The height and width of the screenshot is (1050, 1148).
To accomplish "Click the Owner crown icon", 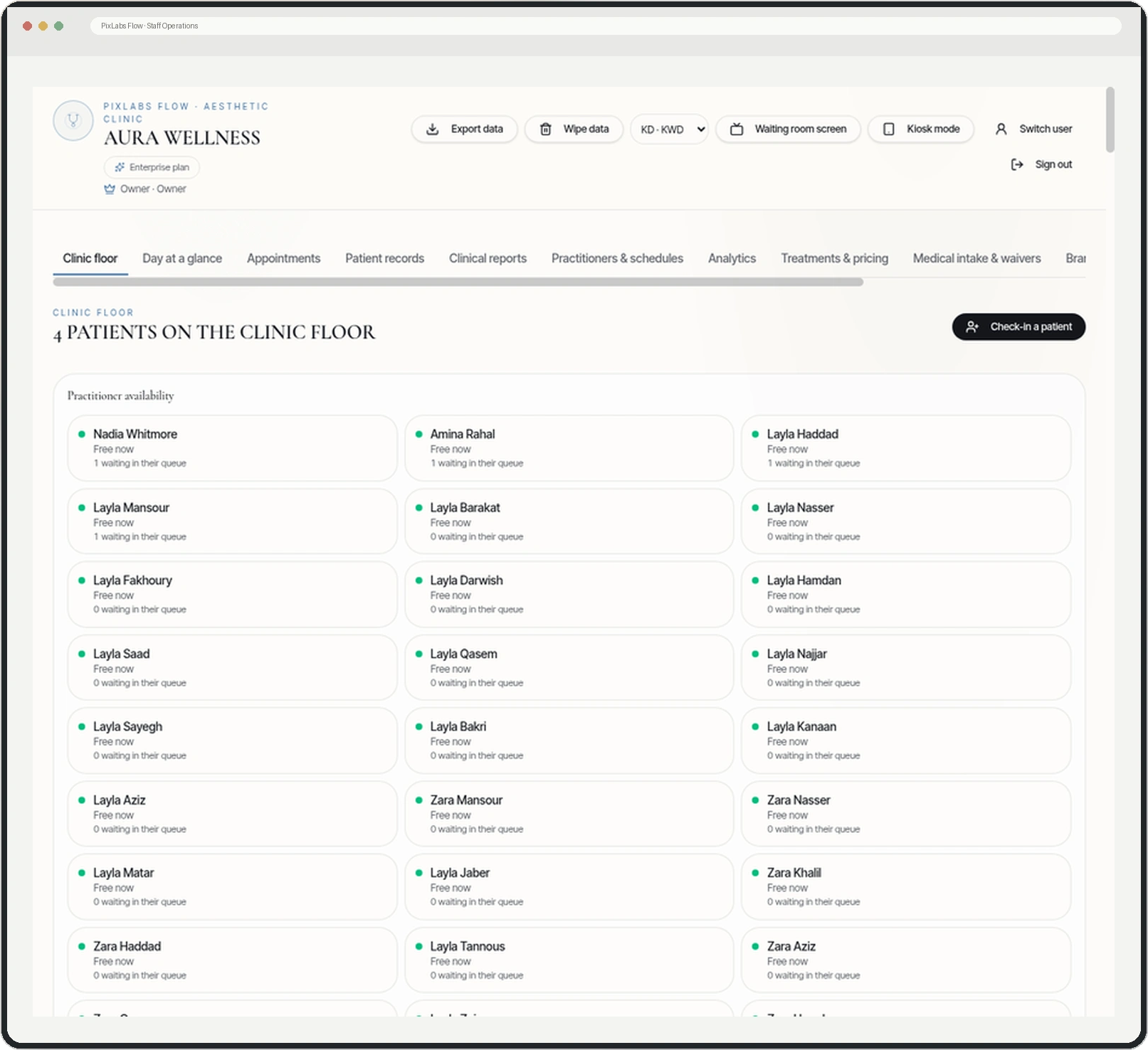I will (x=110, y=189).
